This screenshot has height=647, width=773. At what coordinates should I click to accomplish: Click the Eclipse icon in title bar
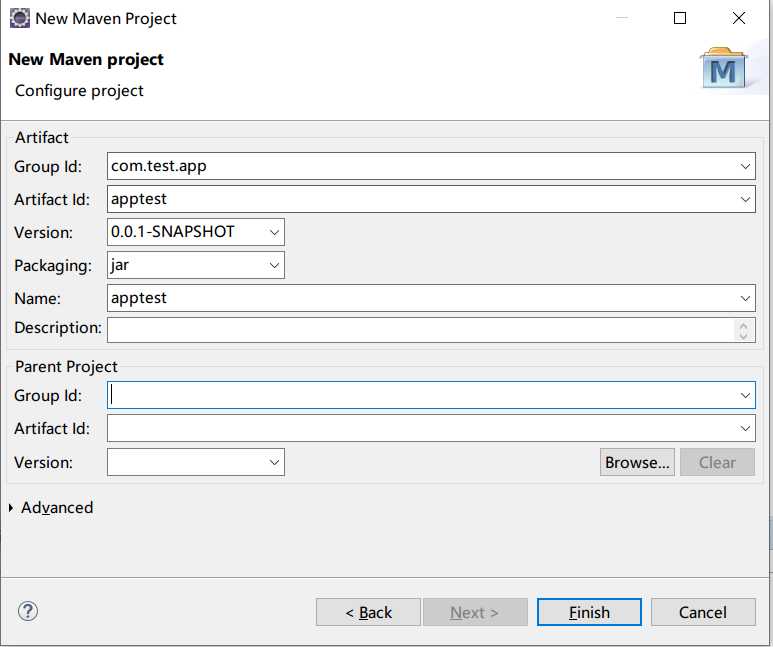point(19,18)
